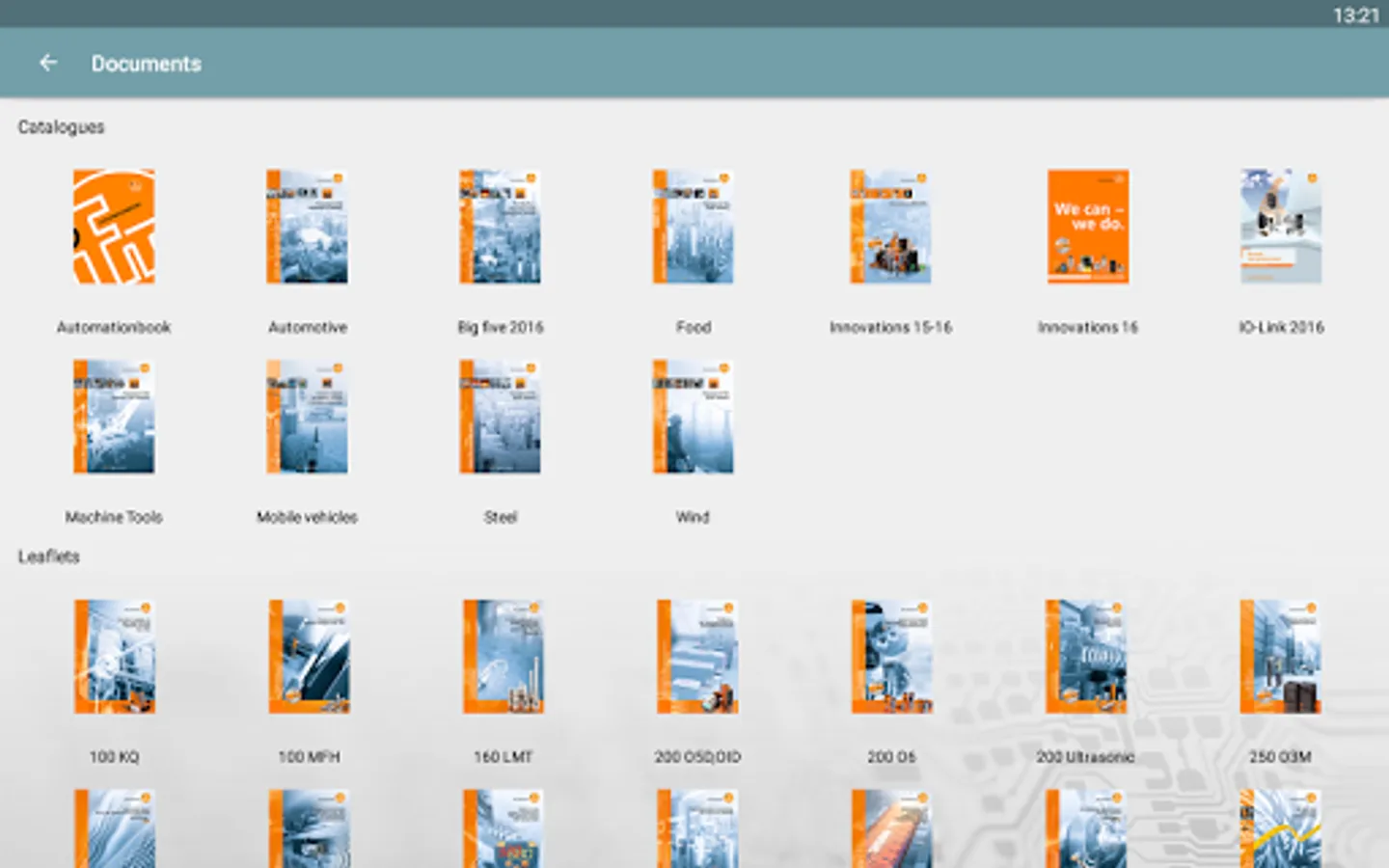Click the '200 O6' label
The width and height of the screenshot is (1389, 868).
pyautogui.click(x=891, y=757)
